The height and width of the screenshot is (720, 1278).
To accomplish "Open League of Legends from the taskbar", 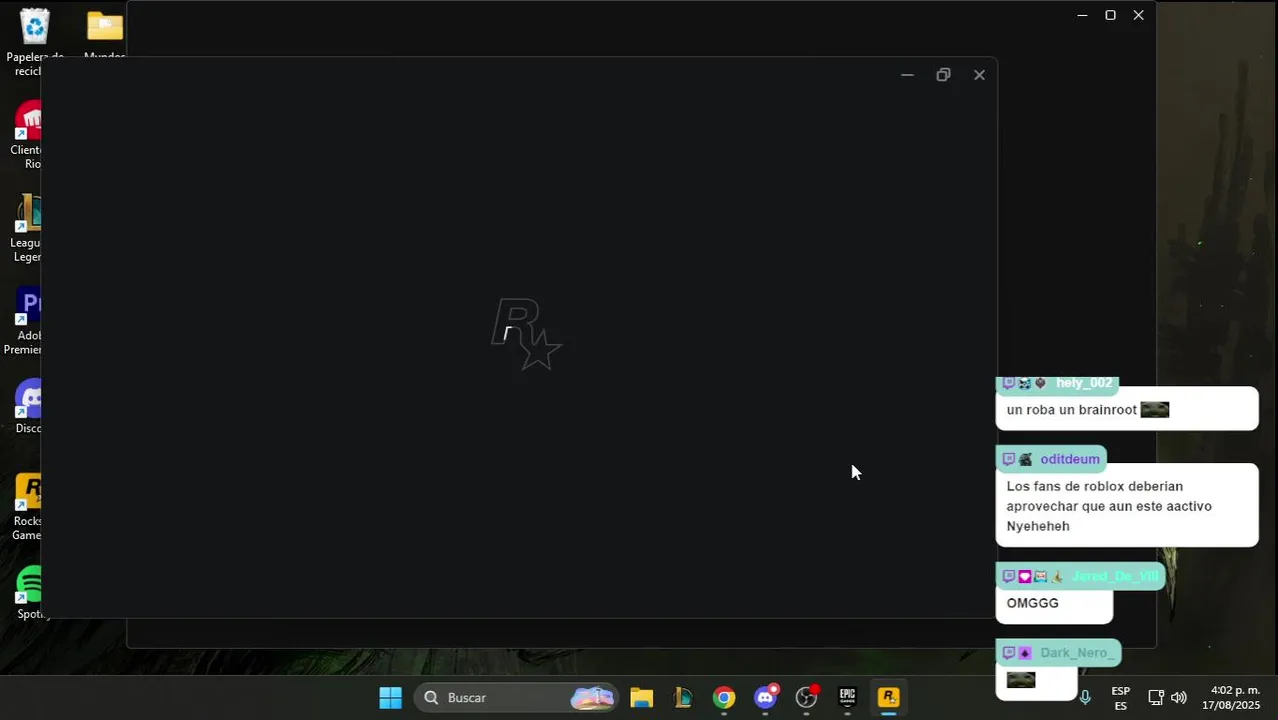I will [683, 698].
